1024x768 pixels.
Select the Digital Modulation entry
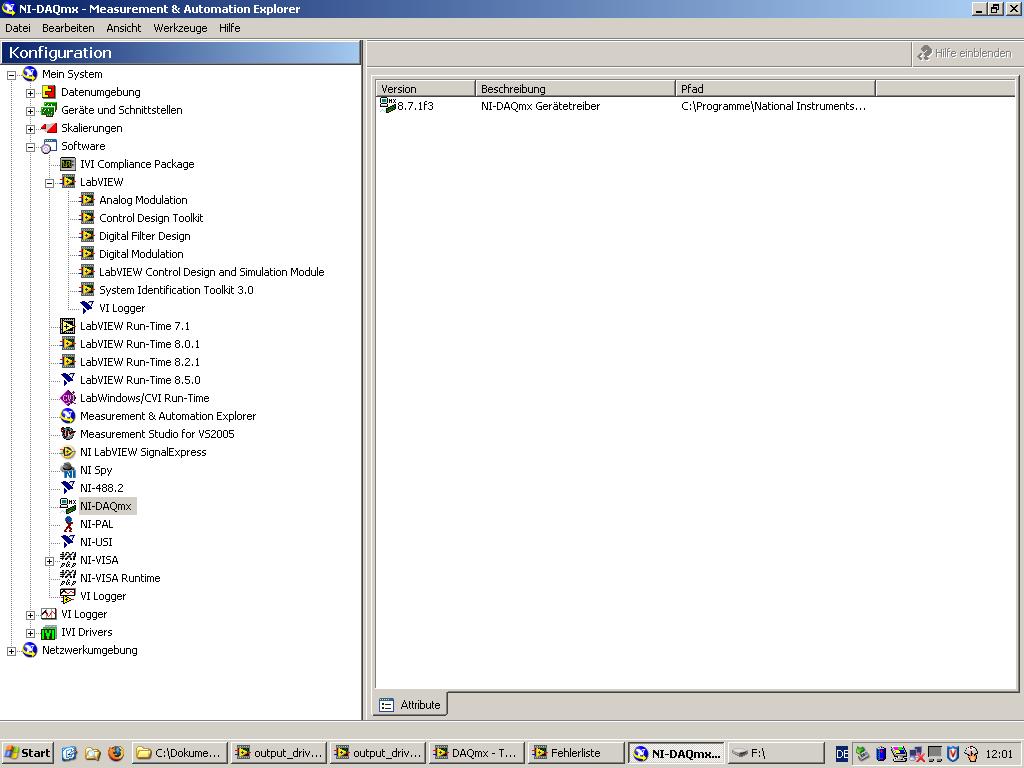click(141, 254)
